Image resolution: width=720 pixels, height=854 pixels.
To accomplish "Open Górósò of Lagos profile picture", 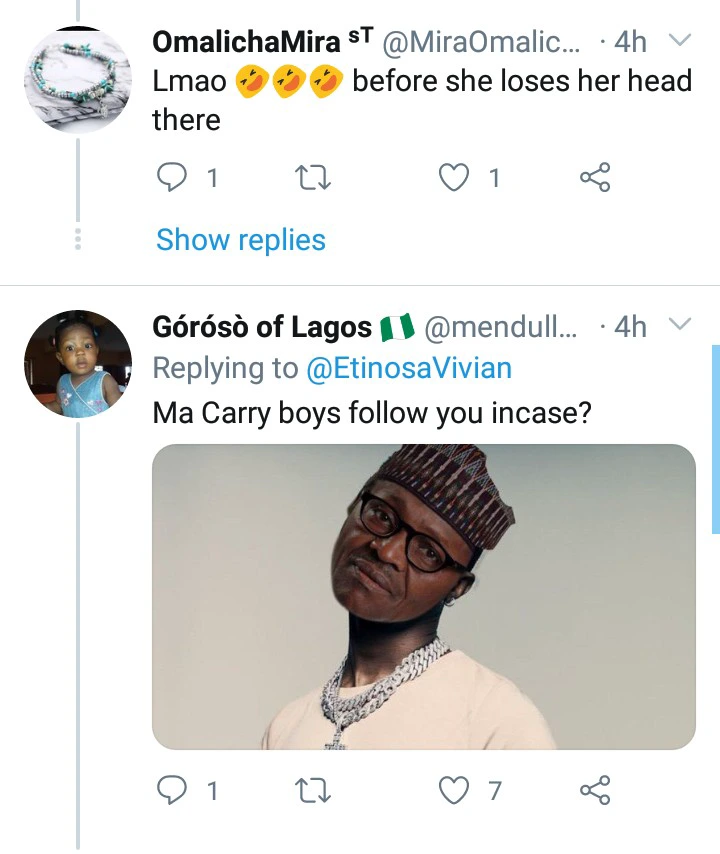I will coord(78,362).
